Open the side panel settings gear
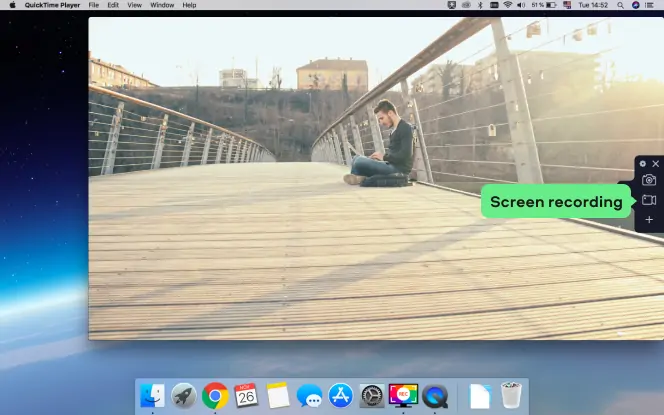This screenshot has width=664, height=415. coord(642,164)
